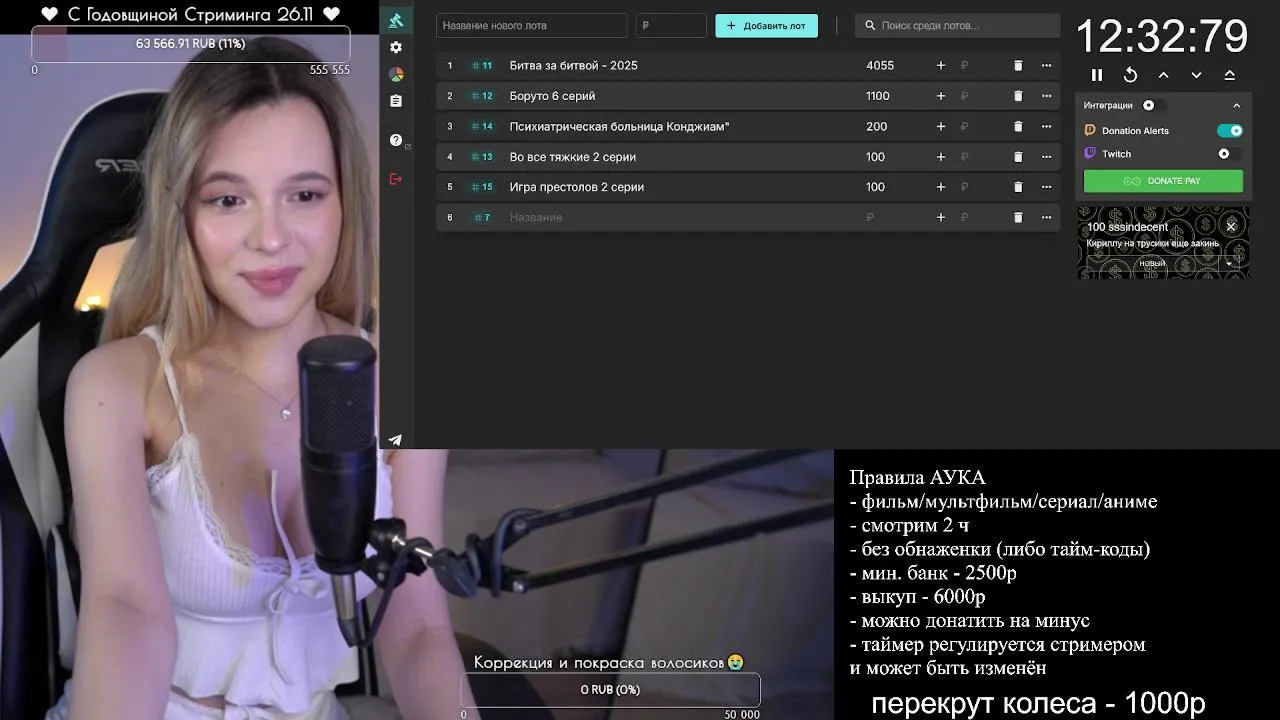
Task: Open more options for 'Боруто 6 серий'
Action: (1046, 96)
